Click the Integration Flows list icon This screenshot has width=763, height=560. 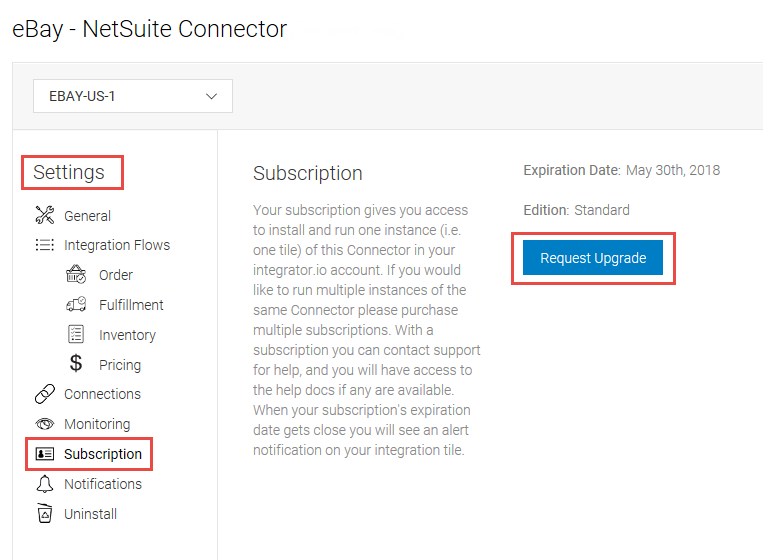click(44, 245)
